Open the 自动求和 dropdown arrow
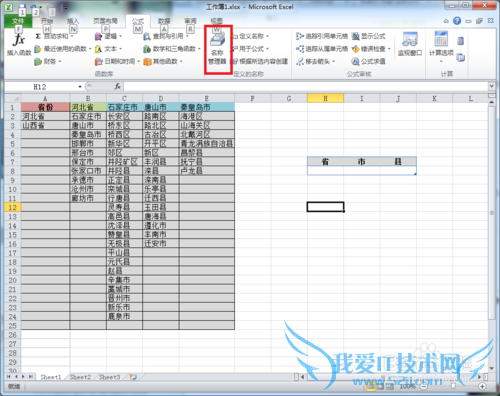The width and height of the screenshot is (500, 396). [x=72, y=36]
